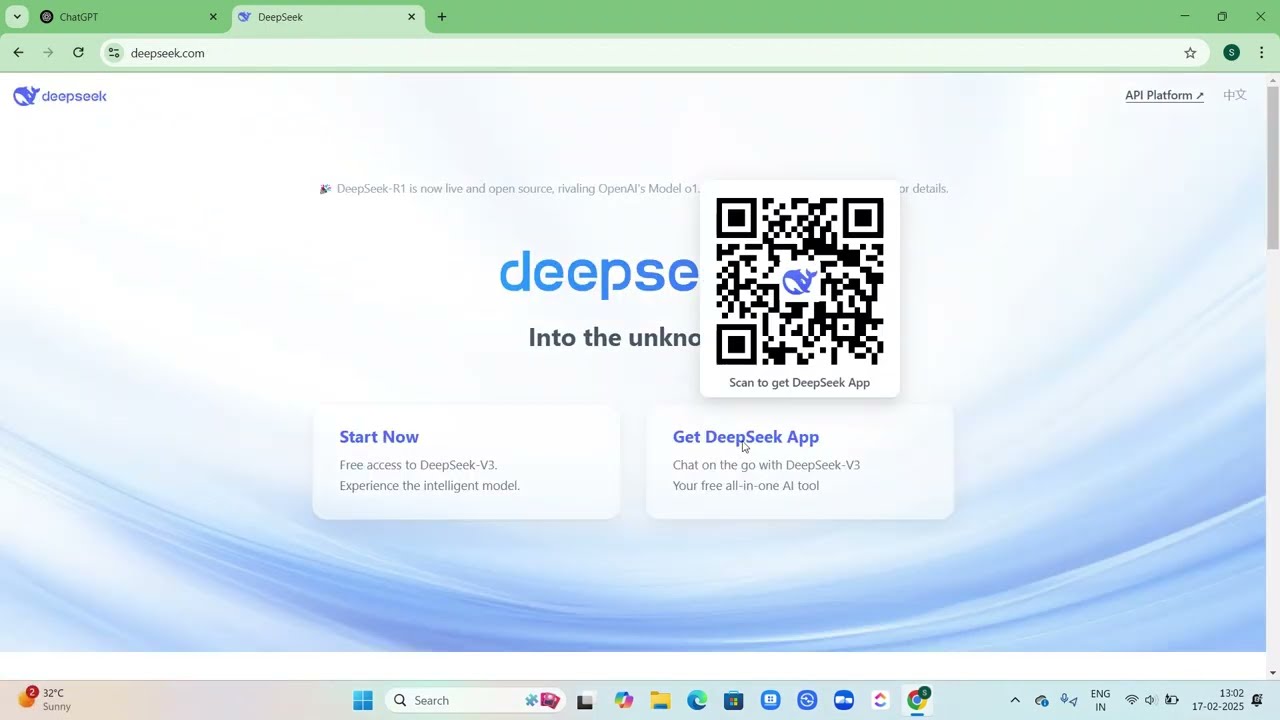Open Microsoft Store from the taskbar

734,700
